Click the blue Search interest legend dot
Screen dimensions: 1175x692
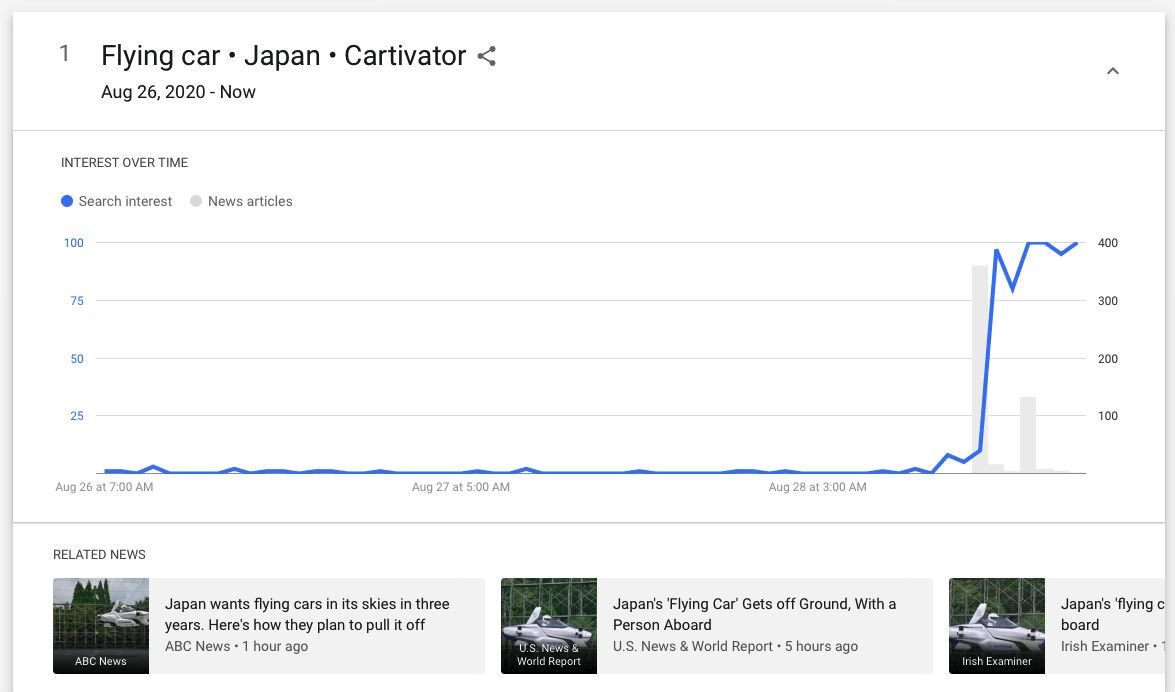tap(67, 201)
